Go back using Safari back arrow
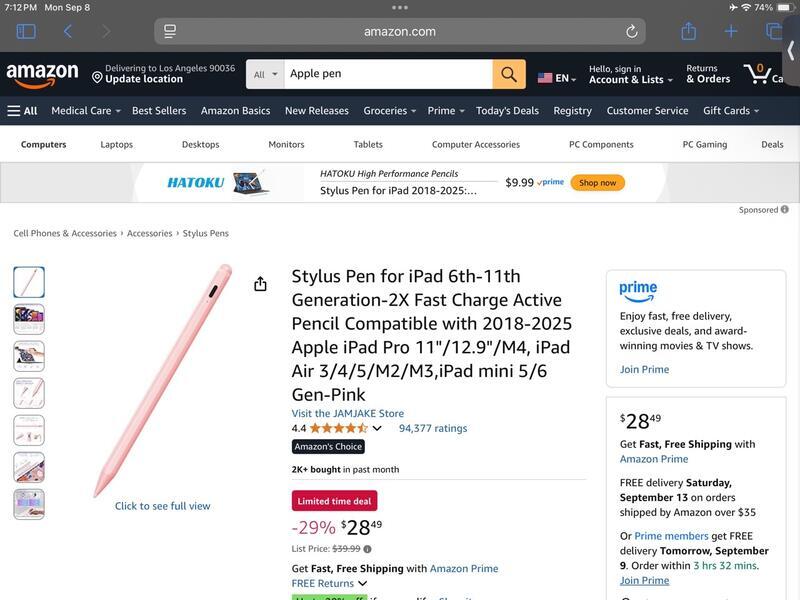Screen dimensions: 800x600 tap(68, 32)
